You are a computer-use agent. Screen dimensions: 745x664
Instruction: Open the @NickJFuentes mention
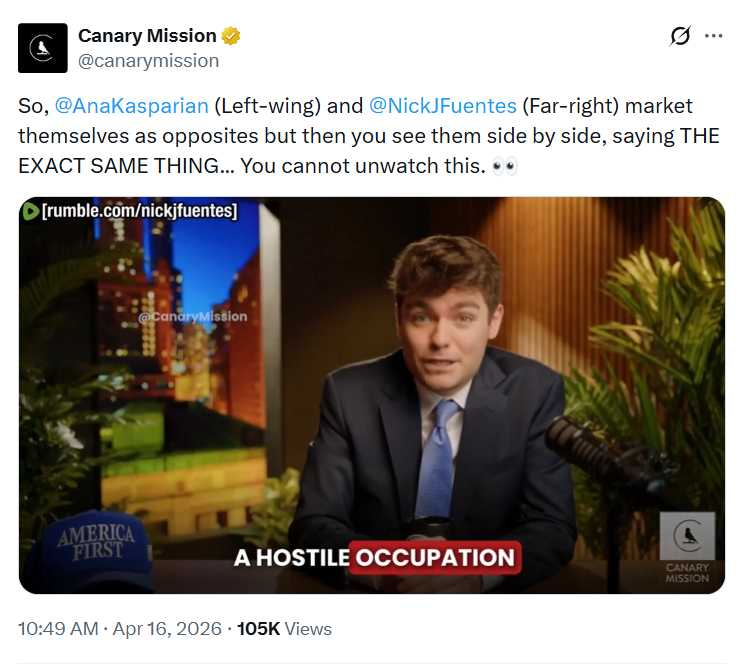click(x=442, y=105)
